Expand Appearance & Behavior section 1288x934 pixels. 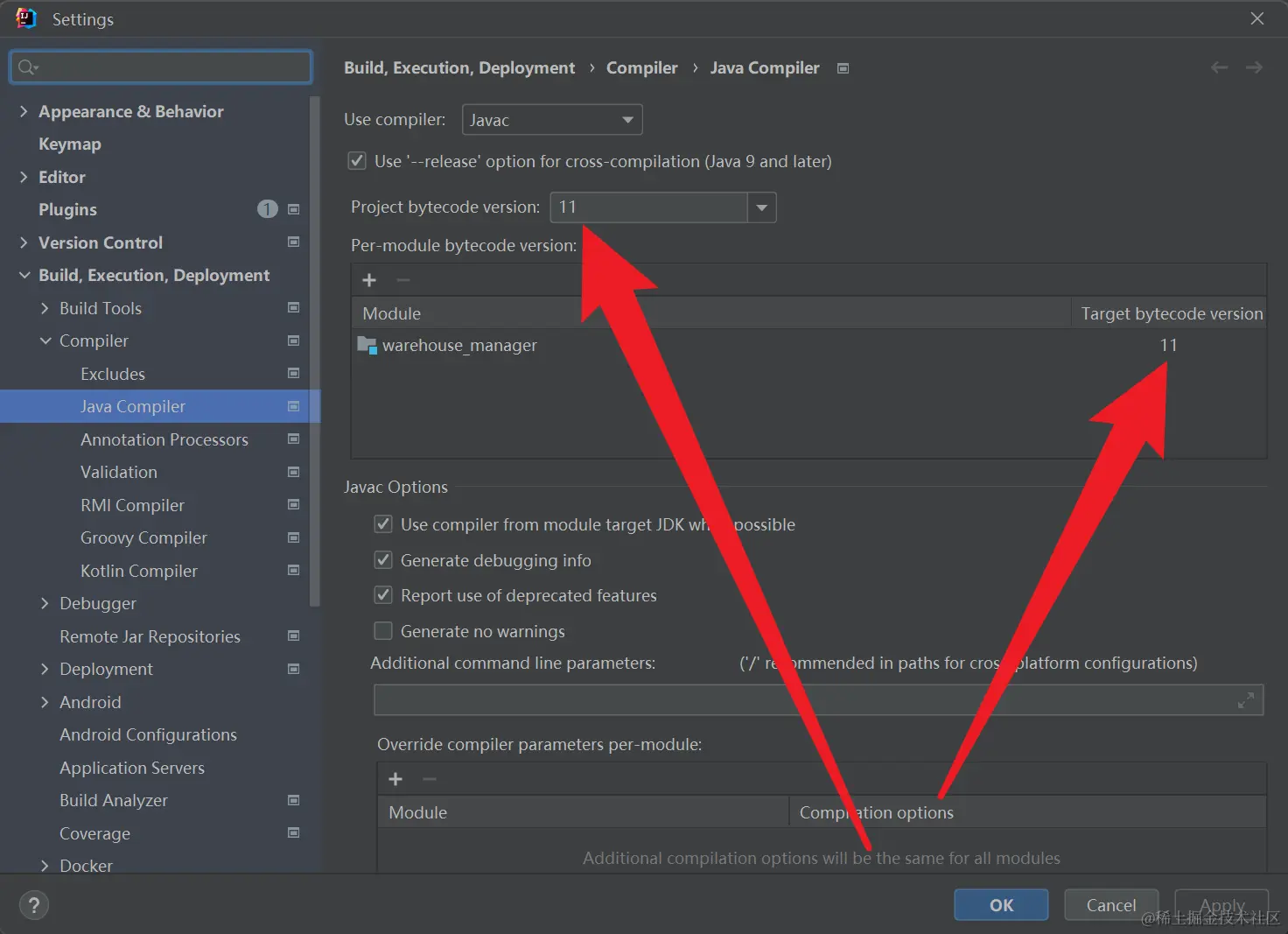click(24, 111)
